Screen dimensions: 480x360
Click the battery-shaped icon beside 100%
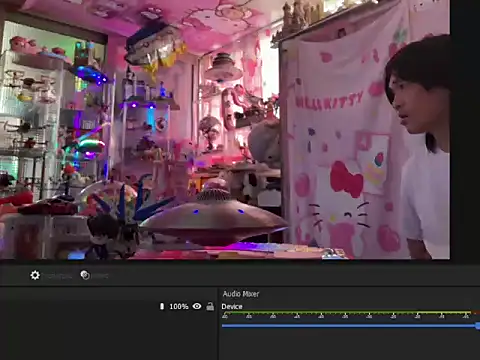(162, 306)
